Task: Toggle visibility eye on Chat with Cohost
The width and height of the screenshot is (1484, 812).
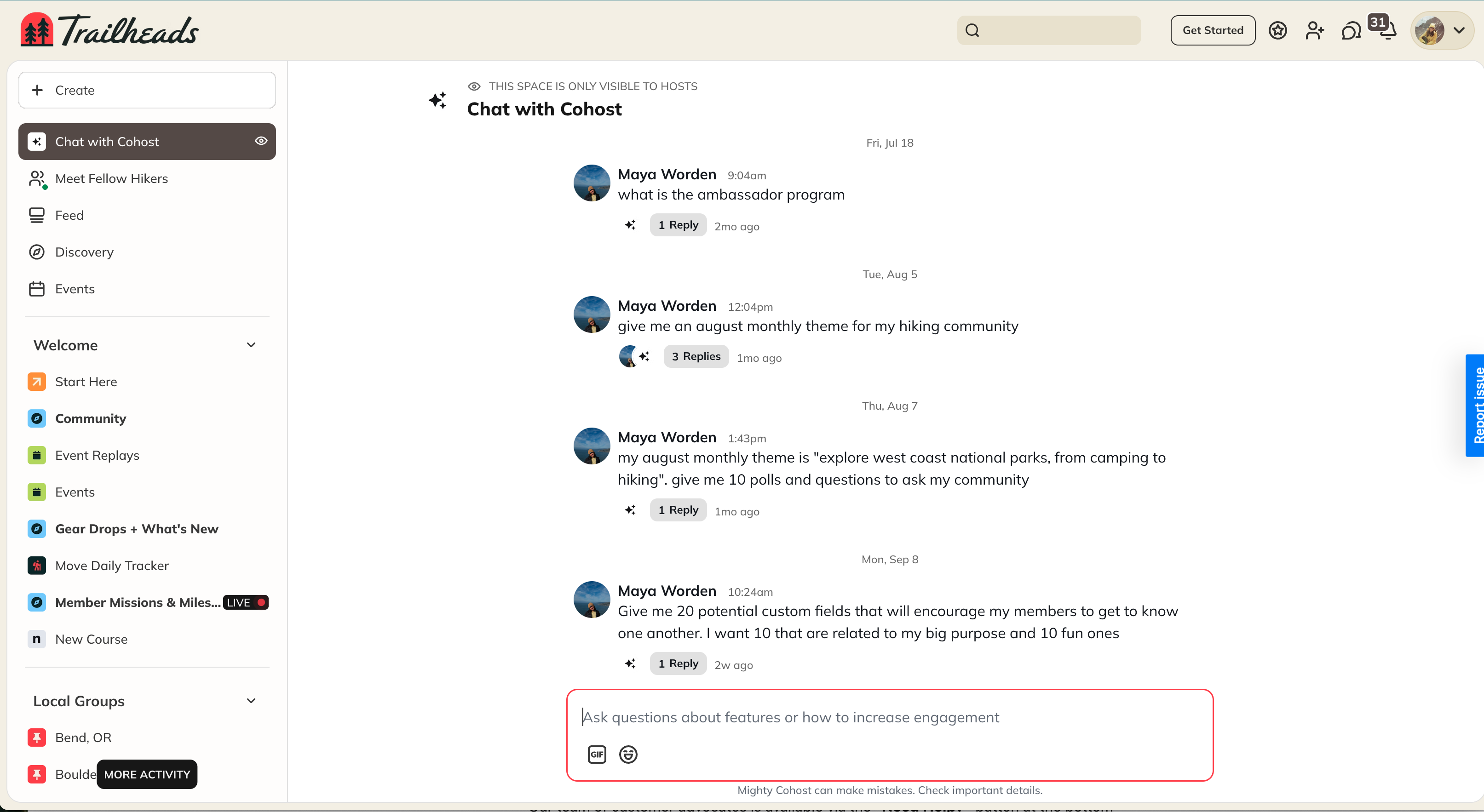Action: pyautogui.click(x=262, y=141)
